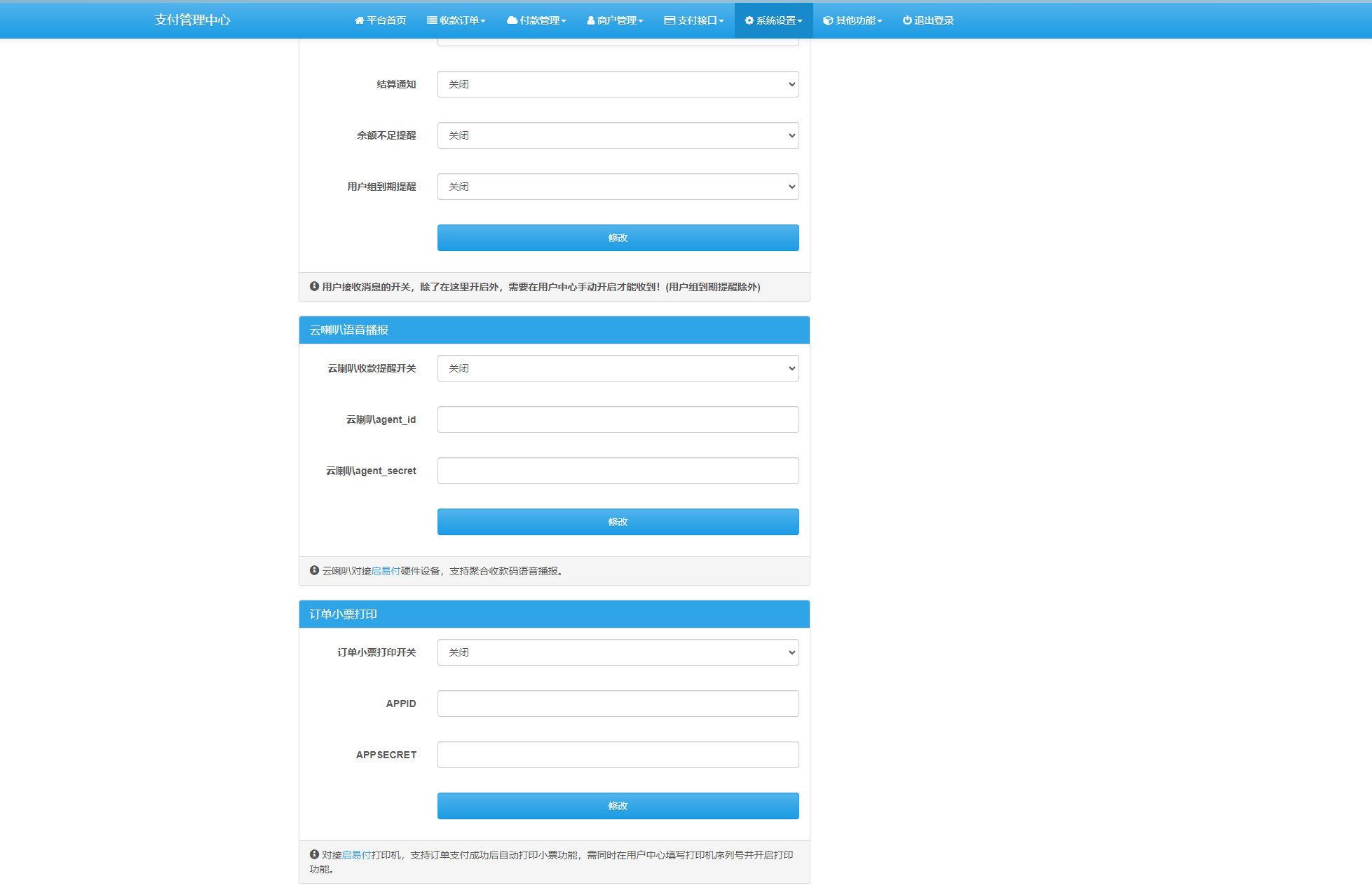Click the cloud icon beside 付款管理
The image size is (1372, 888).
pos(512,20)
